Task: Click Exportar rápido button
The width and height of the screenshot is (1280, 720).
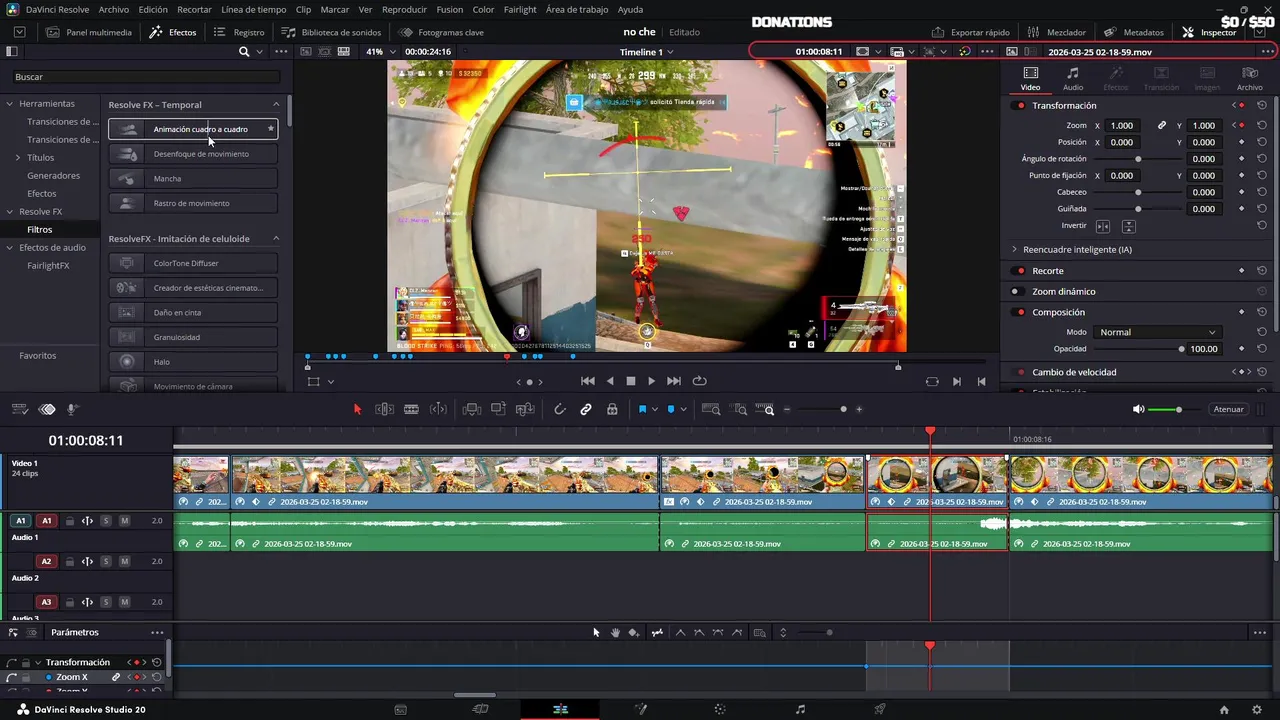Action: [971, 32]
